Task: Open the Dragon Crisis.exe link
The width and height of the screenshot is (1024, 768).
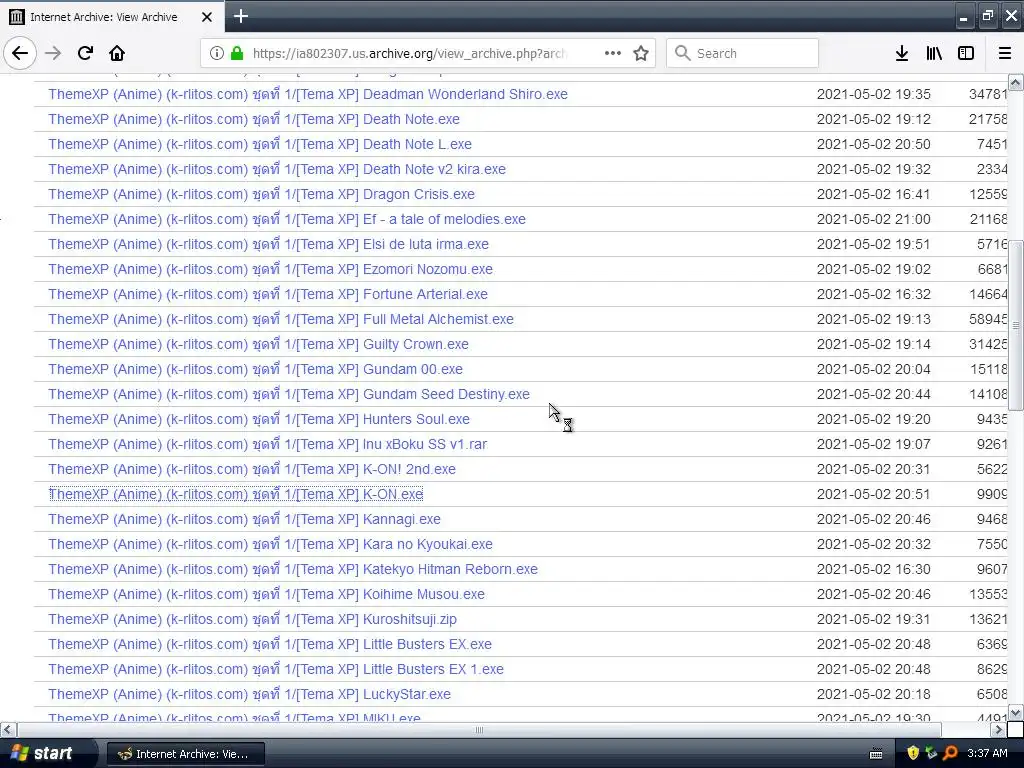Action: pos(261,194)
